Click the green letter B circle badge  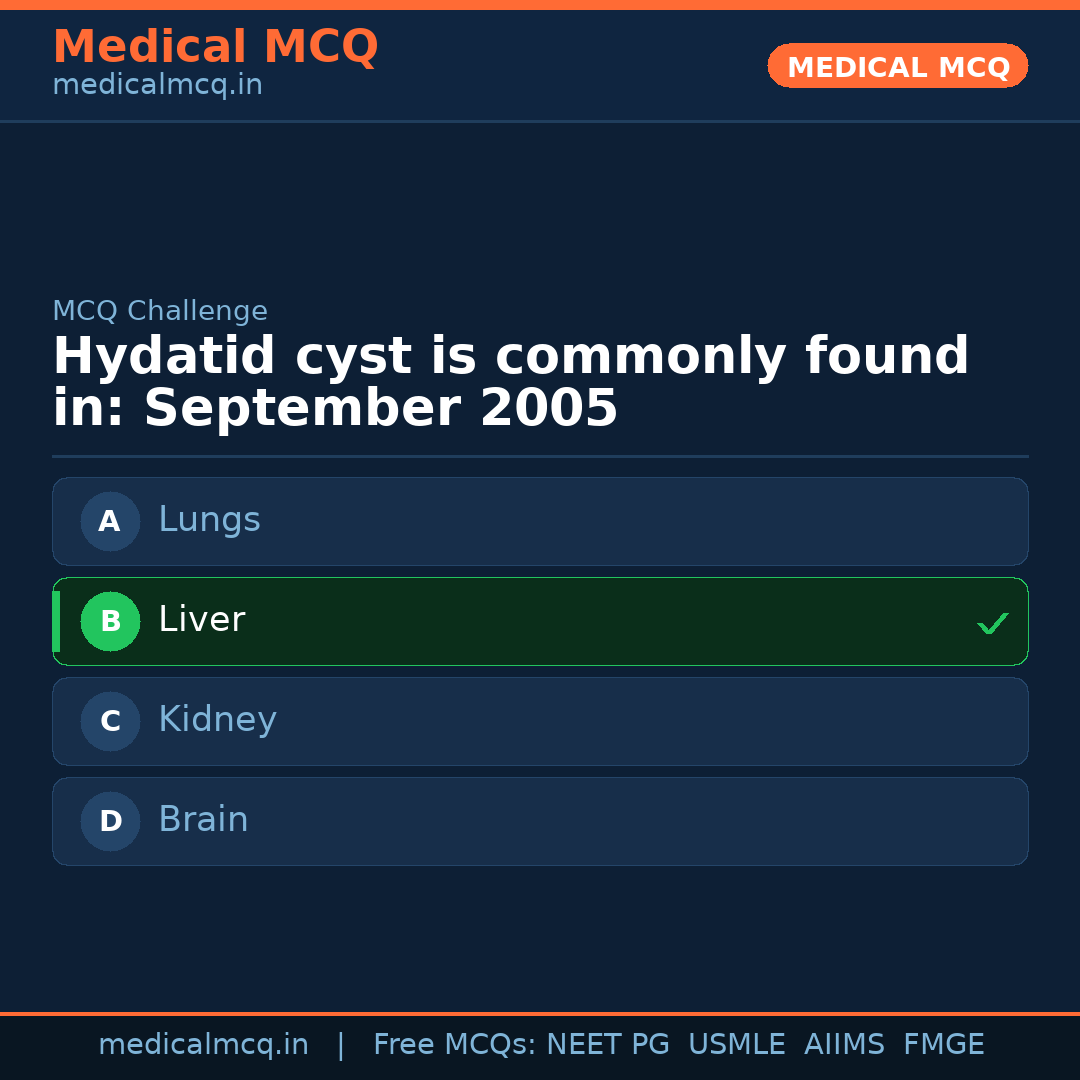point(110,621)
